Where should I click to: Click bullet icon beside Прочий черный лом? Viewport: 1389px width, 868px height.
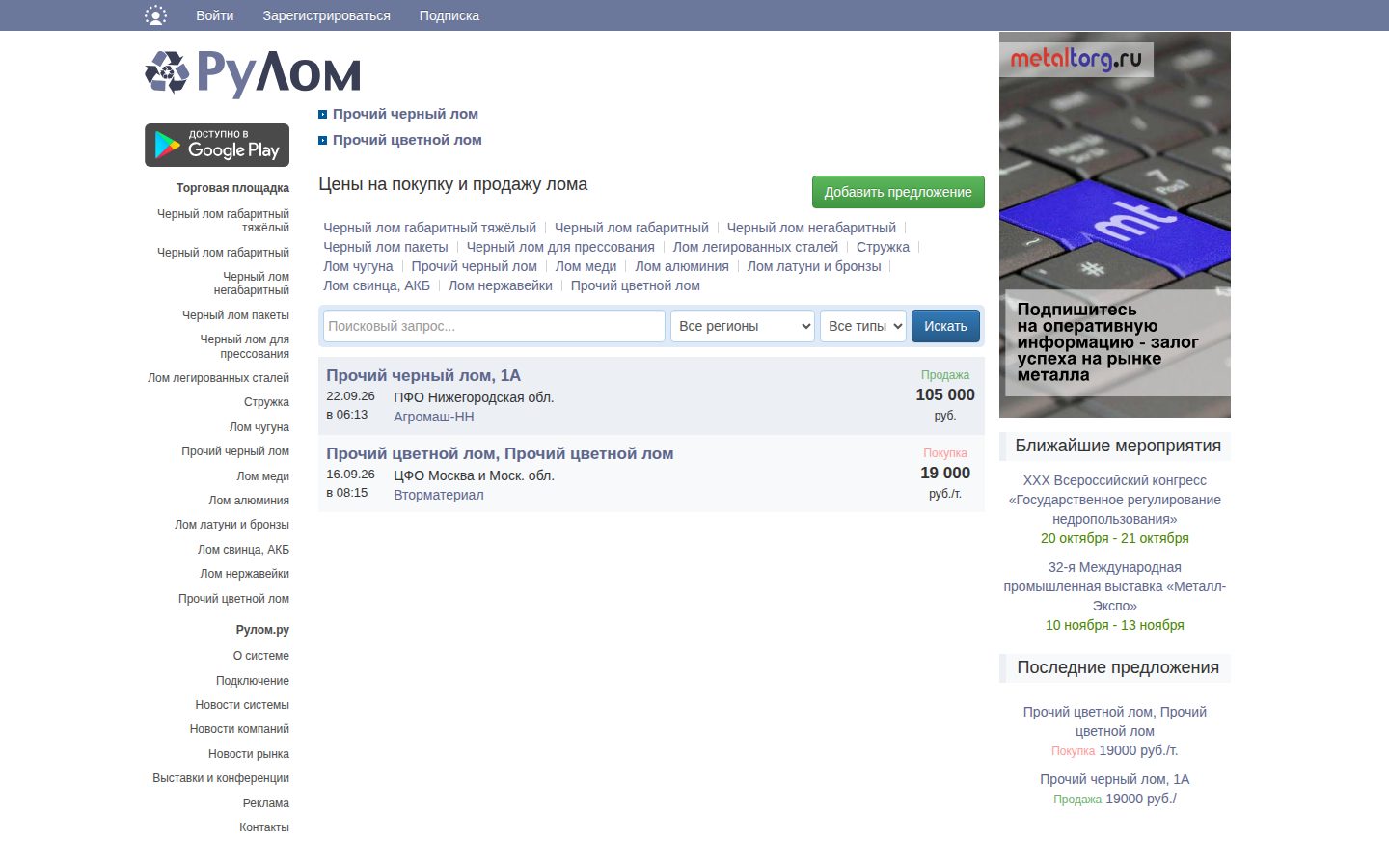[323, 114]
